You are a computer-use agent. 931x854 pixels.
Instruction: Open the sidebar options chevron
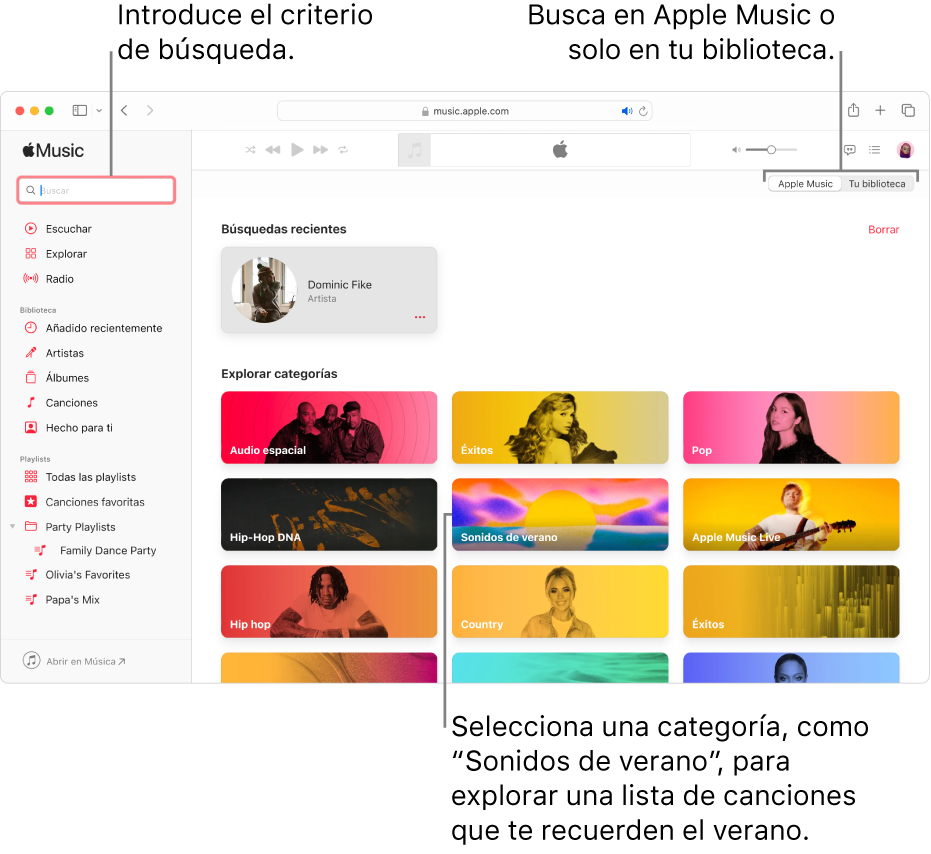tap(97, 110)
